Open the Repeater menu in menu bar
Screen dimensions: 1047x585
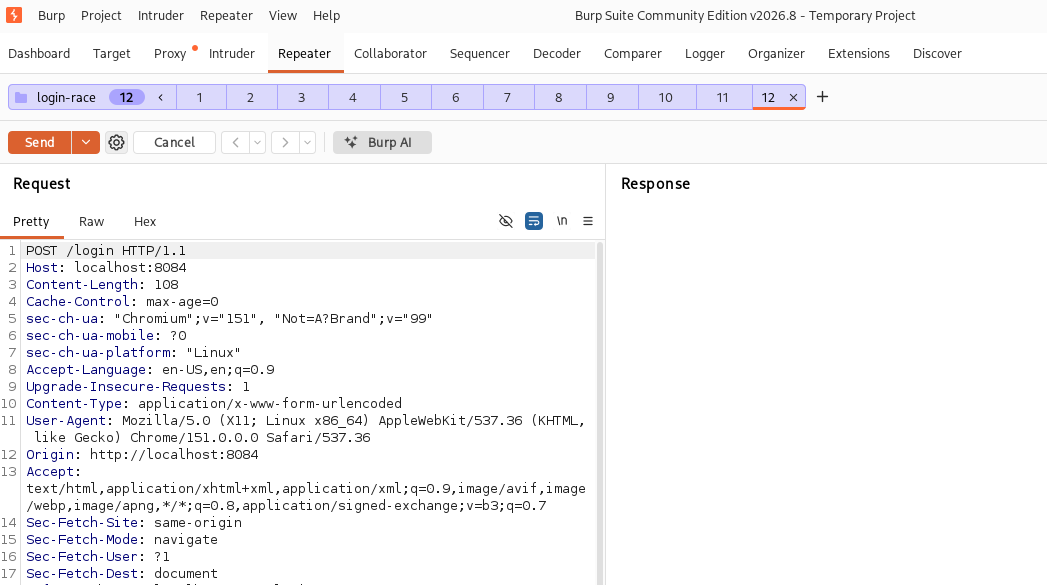[226, 15]
